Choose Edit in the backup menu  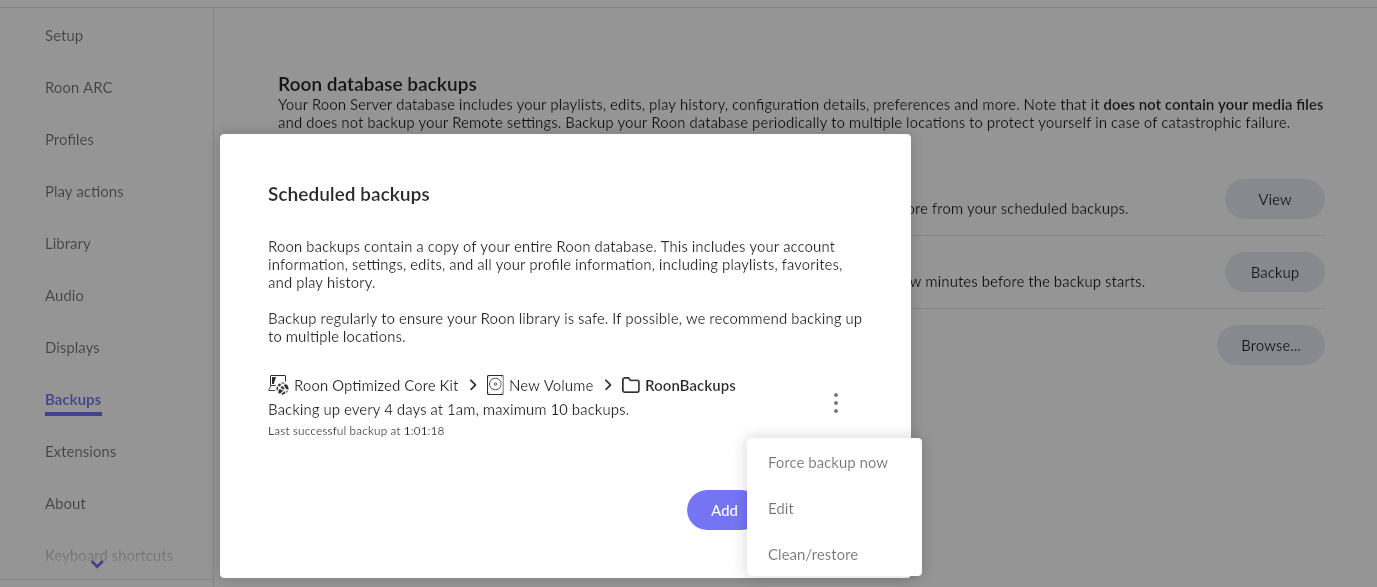point(780,509)
